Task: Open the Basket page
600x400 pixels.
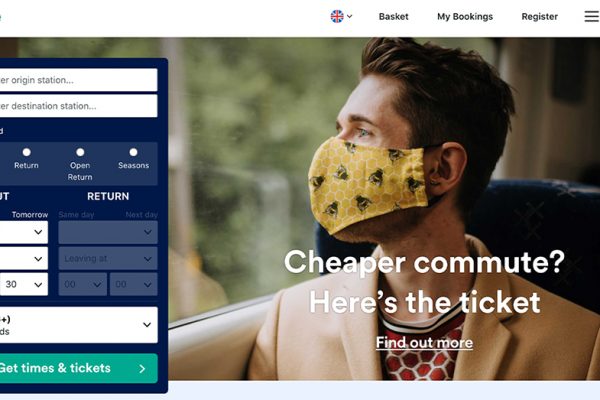Action: click(393, 16)
